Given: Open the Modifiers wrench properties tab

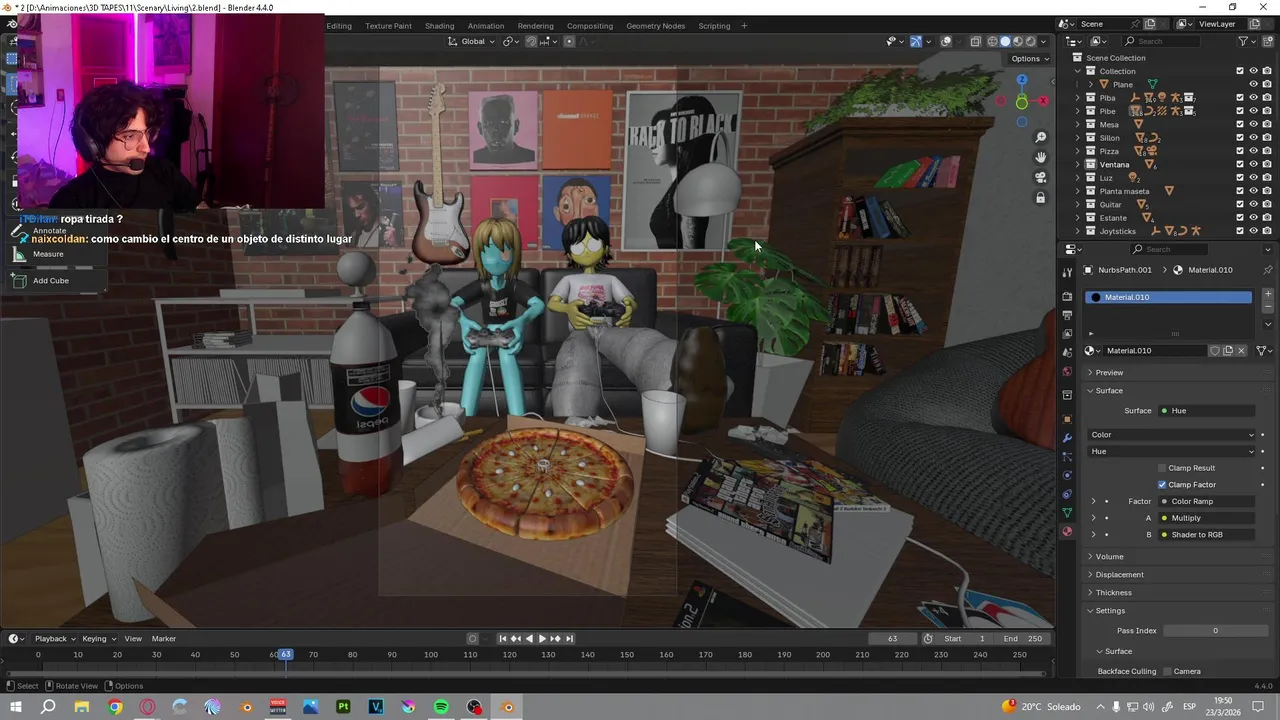Looking at the screenshot, I should (1067, 438).
